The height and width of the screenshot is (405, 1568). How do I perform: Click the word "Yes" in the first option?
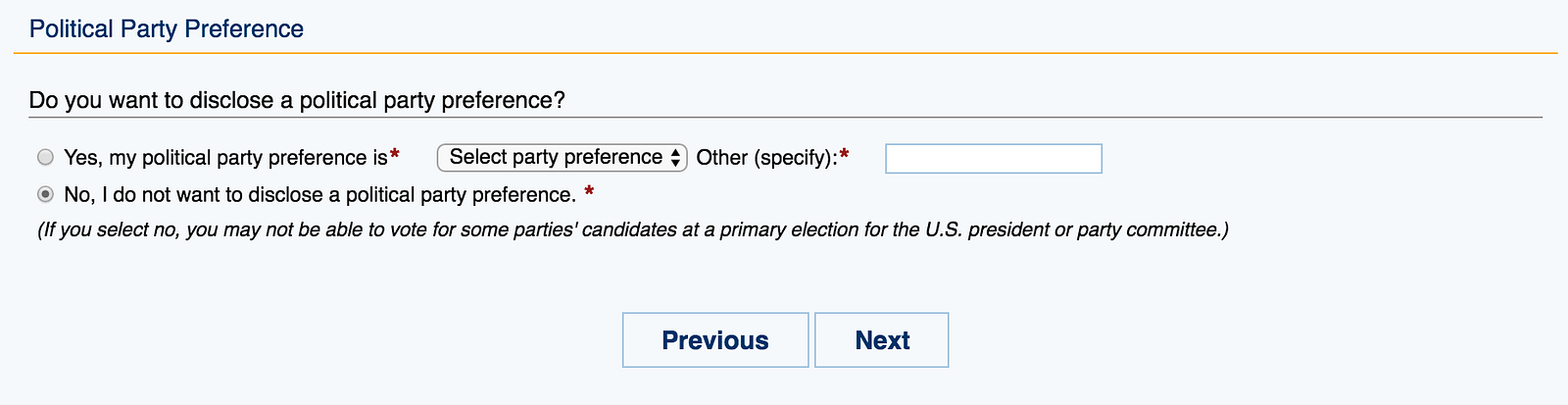(81, 158)
